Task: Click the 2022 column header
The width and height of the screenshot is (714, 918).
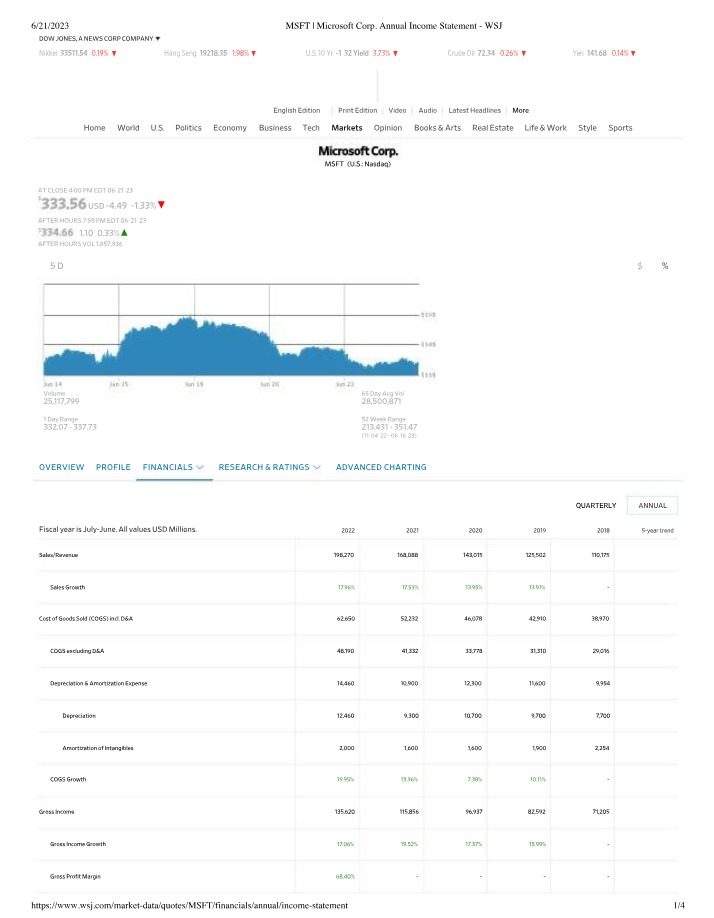Action: 348,530
